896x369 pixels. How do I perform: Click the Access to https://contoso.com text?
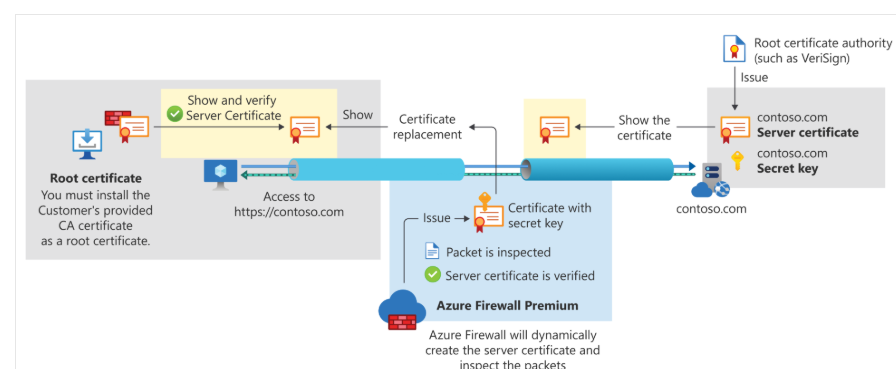[x=289, y=204]
